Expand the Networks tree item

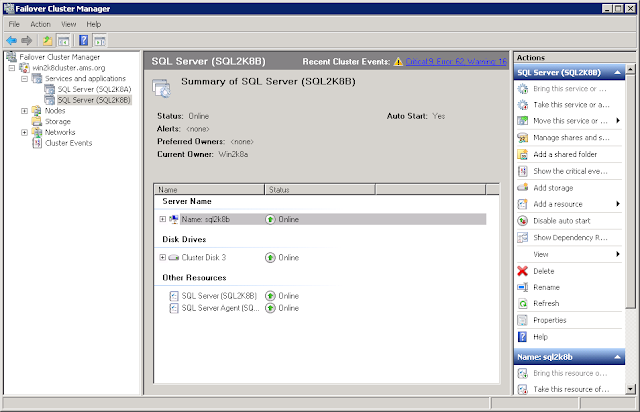pyautogui.click(x=24, y=132)
